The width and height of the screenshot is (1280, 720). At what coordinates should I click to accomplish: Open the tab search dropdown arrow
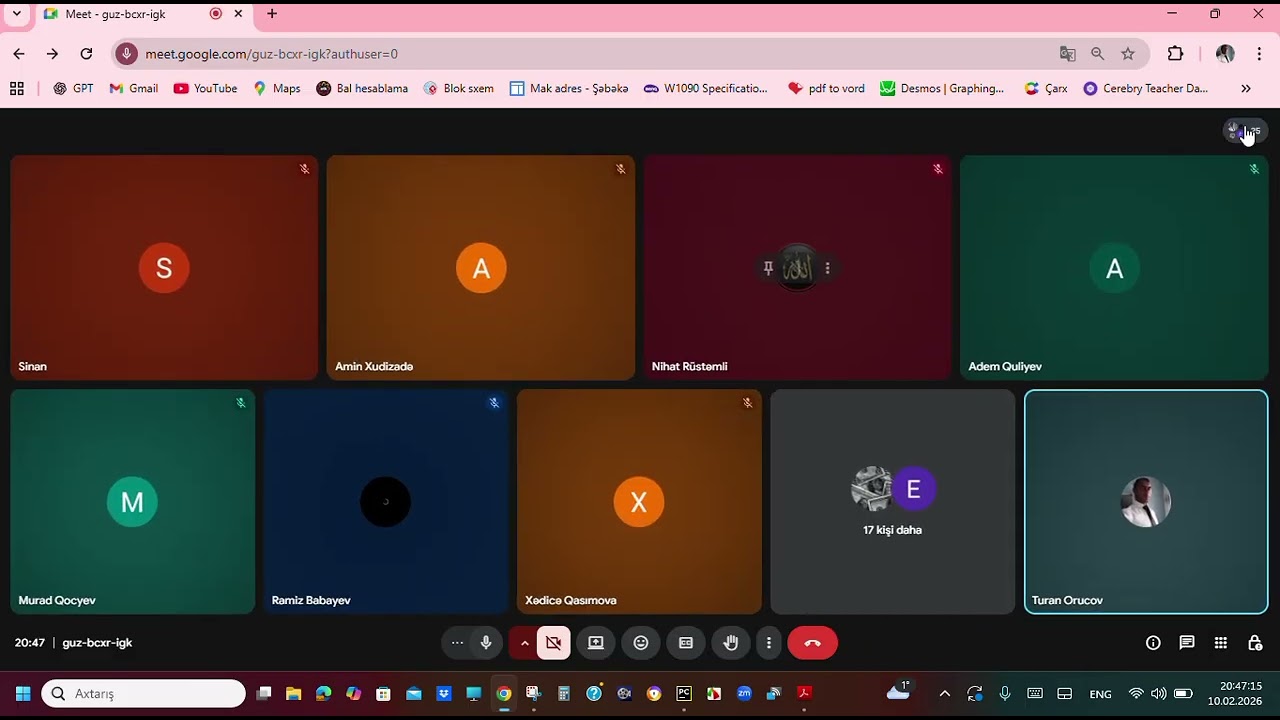coord(17,14)
